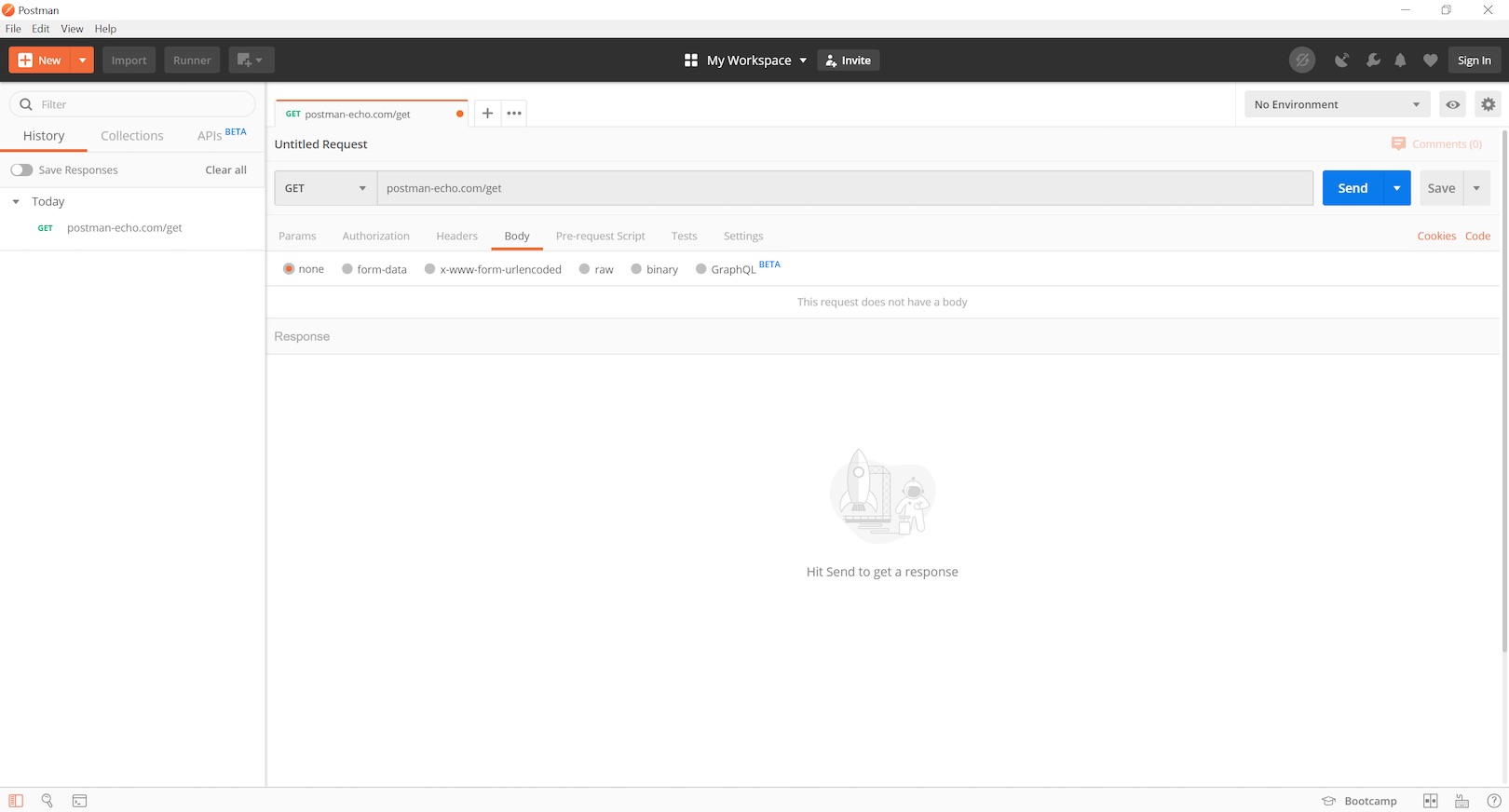This screenshot has width=1509, height=812.
Task: Select the none body radio button
Action: [x=289, y=269]
